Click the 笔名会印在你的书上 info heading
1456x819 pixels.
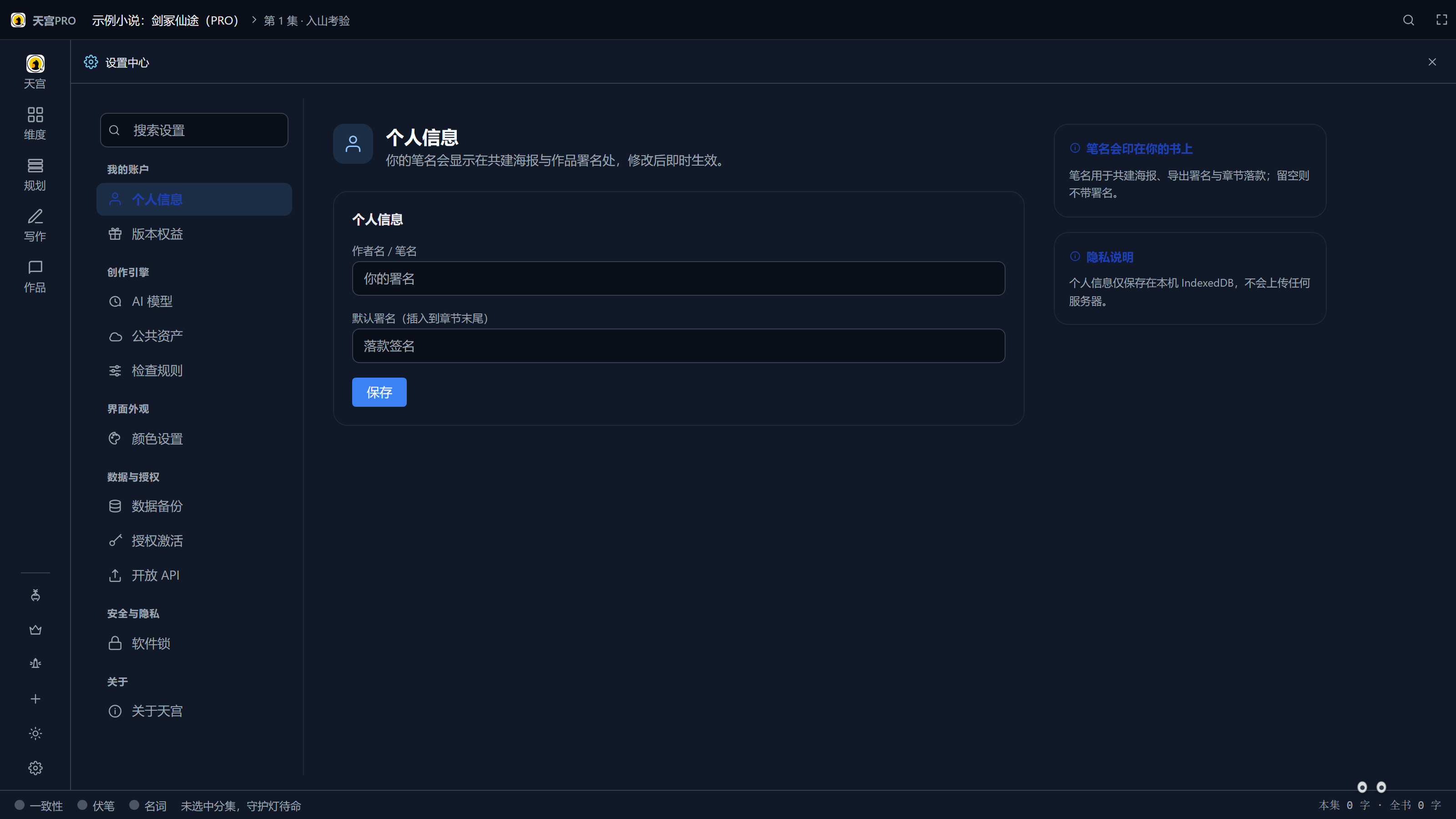(x=1139, y=149)
